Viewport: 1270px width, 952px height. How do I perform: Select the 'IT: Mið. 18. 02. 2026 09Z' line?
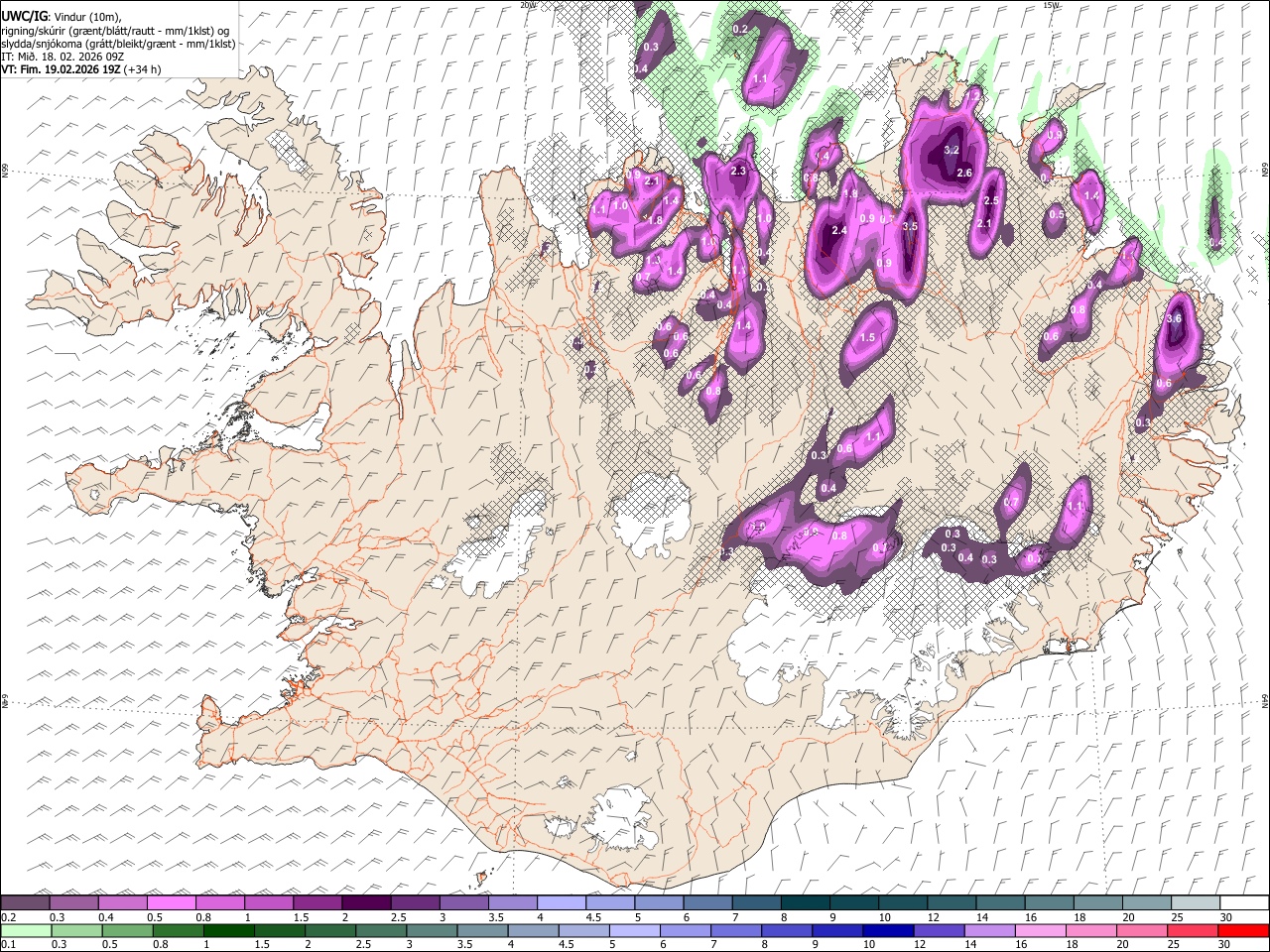63,57
